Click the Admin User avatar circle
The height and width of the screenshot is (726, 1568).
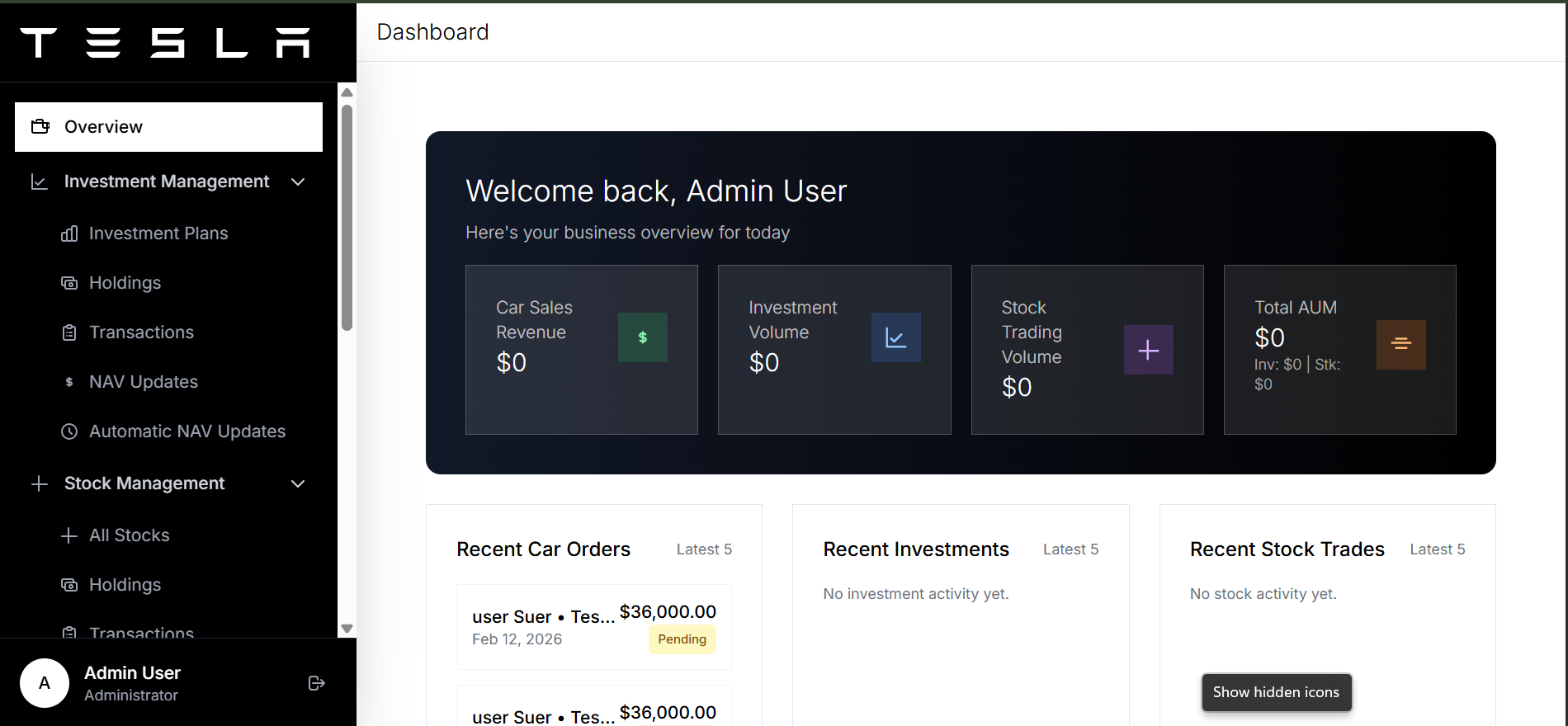[45, 683]
